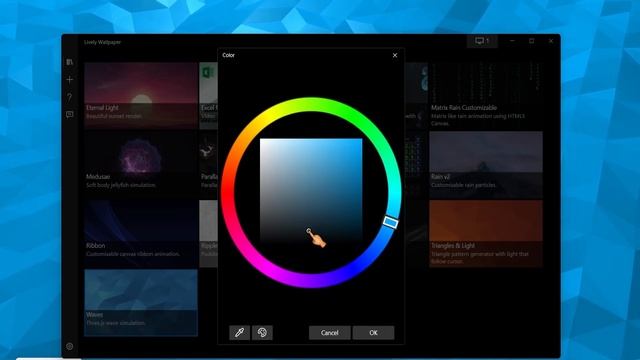Close the Lively Wallpaper window

551,41
